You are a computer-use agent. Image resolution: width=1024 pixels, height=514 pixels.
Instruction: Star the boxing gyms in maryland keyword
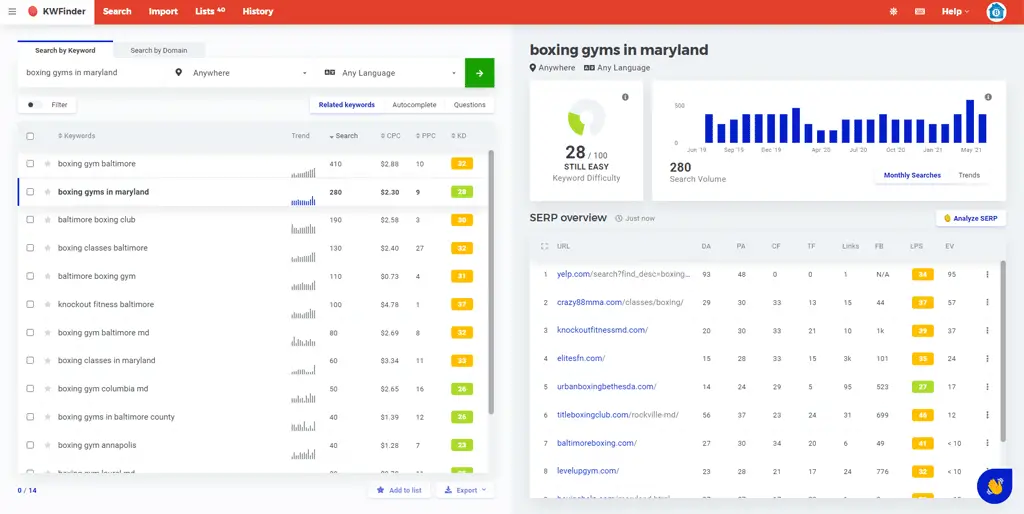48,192
